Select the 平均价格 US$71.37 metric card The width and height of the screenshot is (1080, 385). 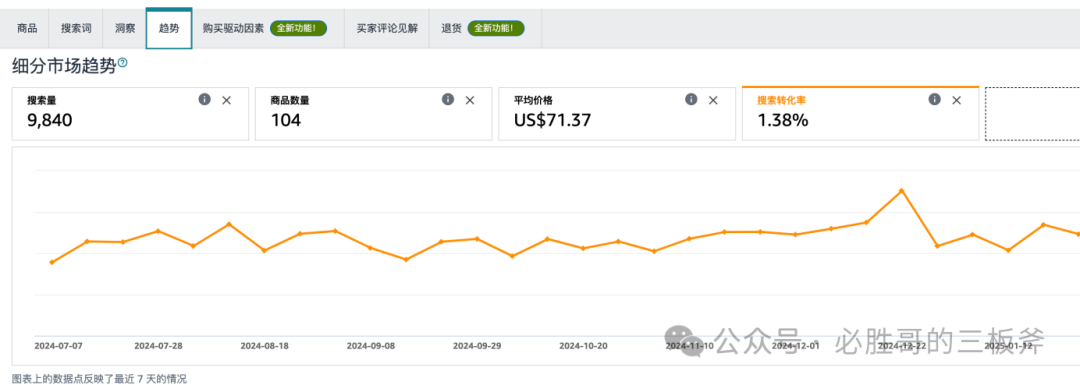[617, 114]
